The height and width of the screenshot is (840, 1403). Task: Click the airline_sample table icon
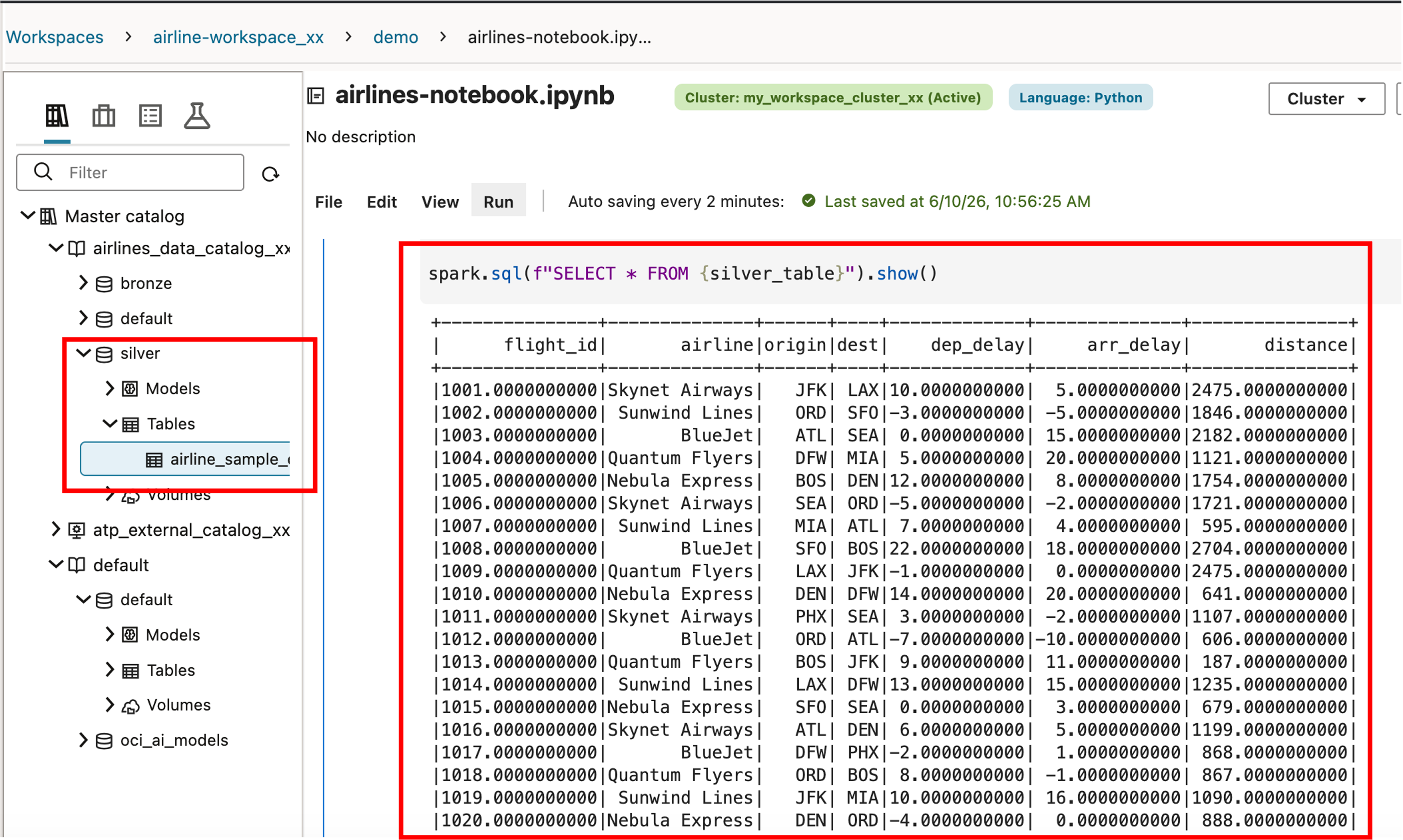point(154,459)
